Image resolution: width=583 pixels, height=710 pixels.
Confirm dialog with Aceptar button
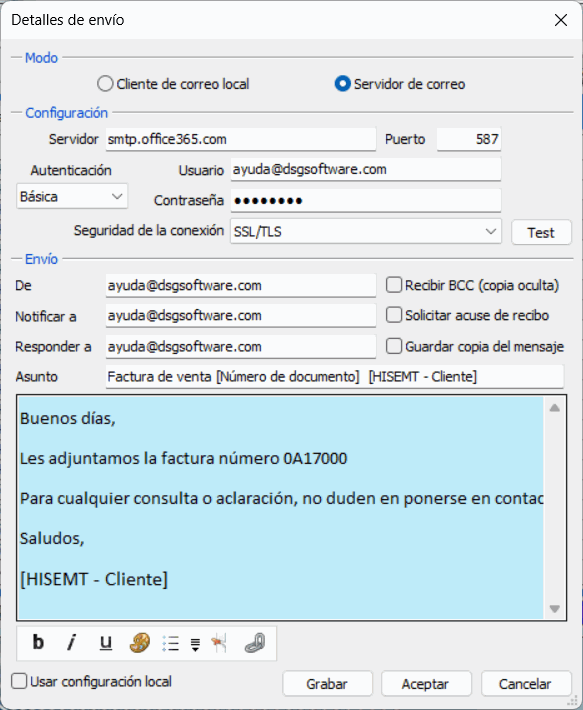point(426,684)
